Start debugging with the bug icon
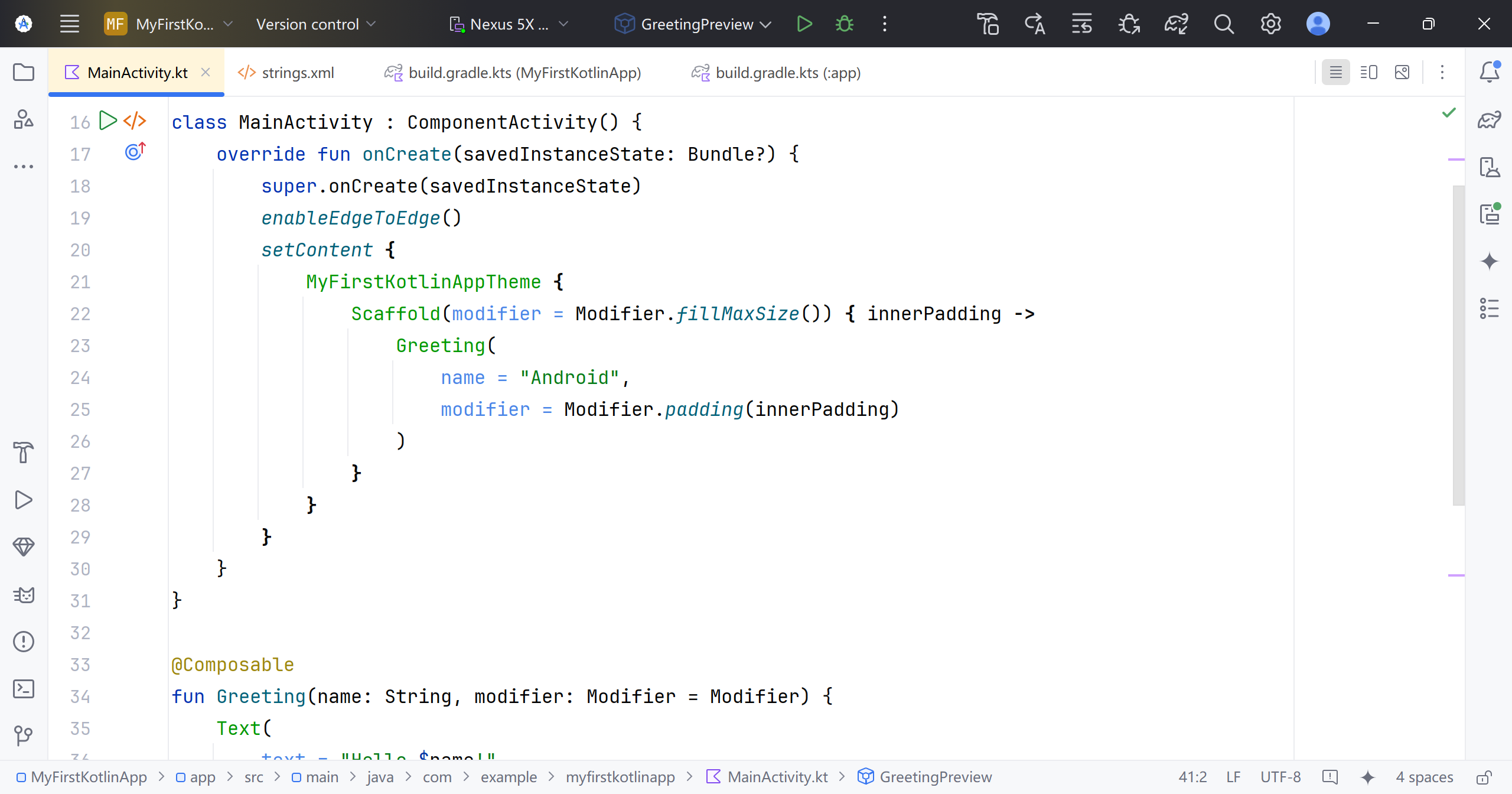The image size is (1512, 794). click(844, 24)
